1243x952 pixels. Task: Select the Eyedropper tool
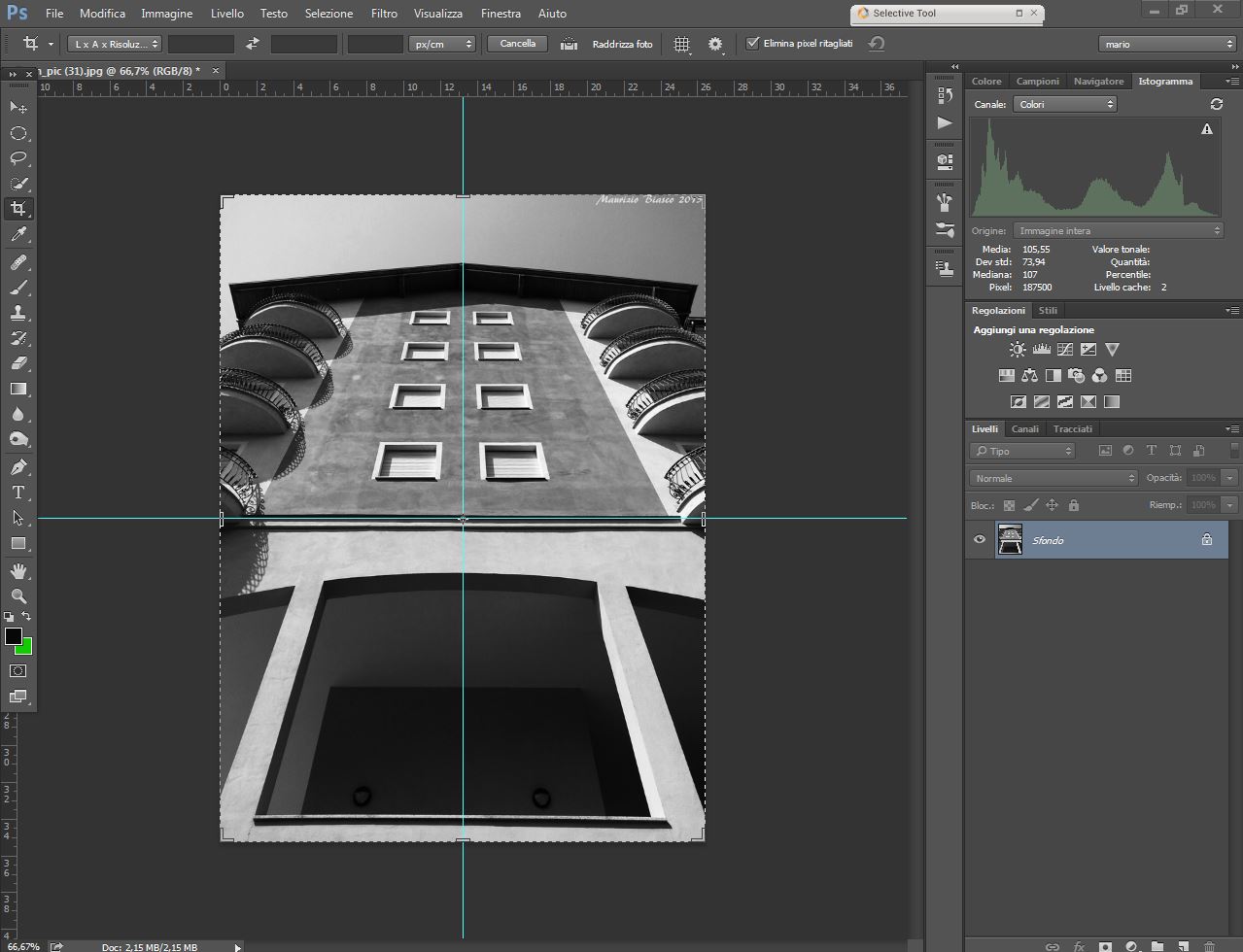point(18,234)
